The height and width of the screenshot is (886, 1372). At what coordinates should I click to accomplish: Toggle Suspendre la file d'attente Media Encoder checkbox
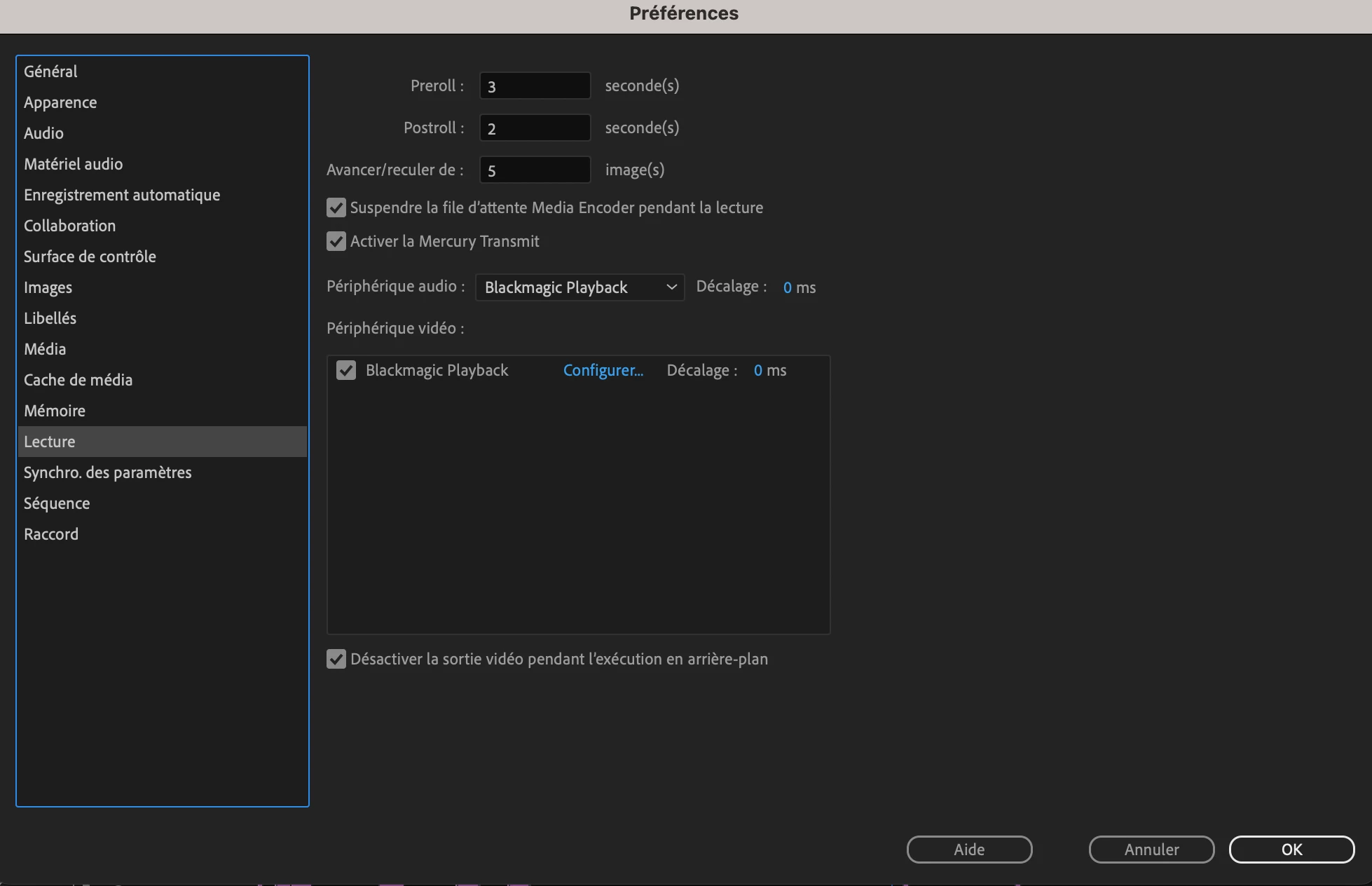[336, 207]
